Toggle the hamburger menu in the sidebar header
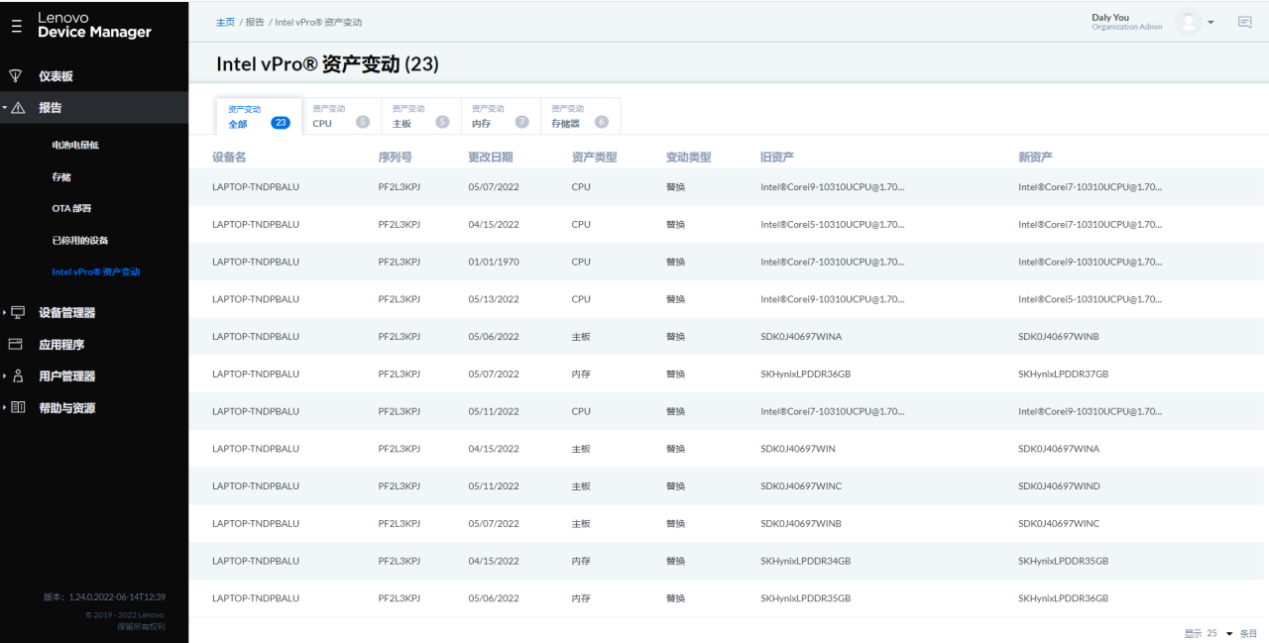This screenshot has height=643, width=1269. 16,26
